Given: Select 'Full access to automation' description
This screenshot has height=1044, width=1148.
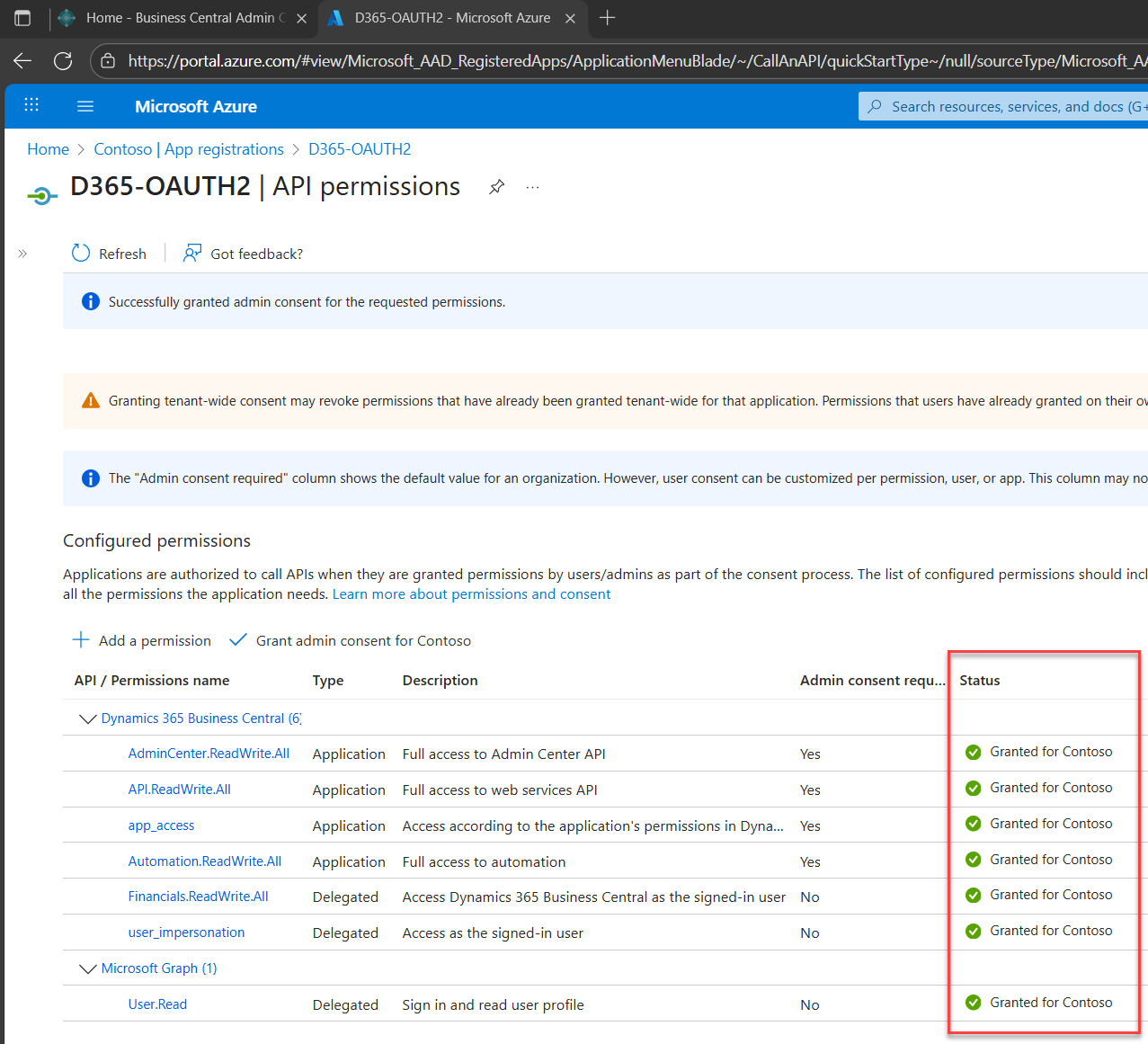Looking at the screenshot, I should [x=485, y=861].
